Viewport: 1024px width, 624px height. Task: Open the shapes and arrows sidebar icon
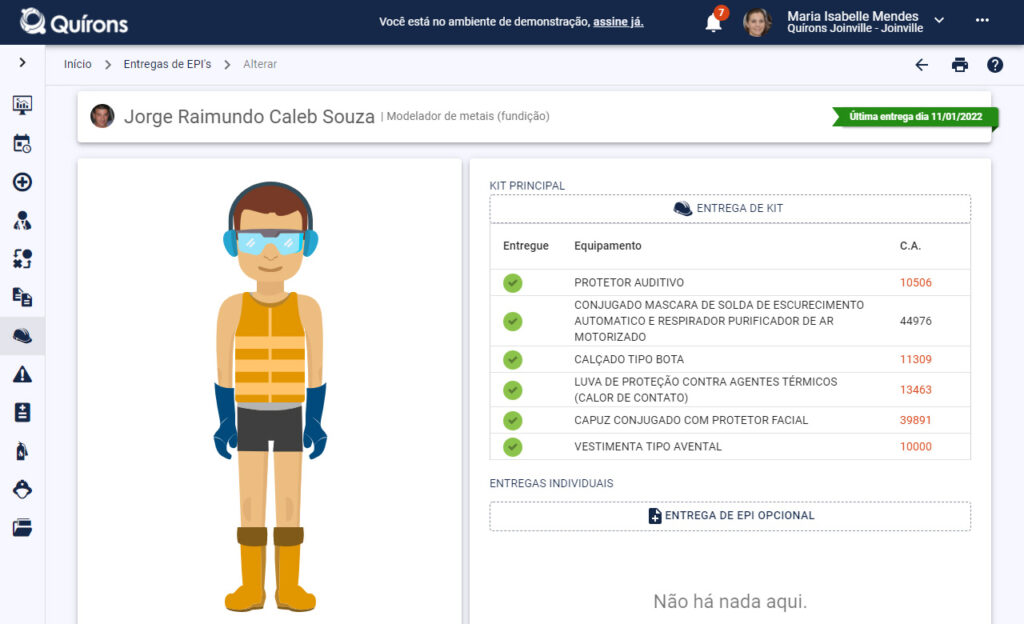[x=22, y=259]
